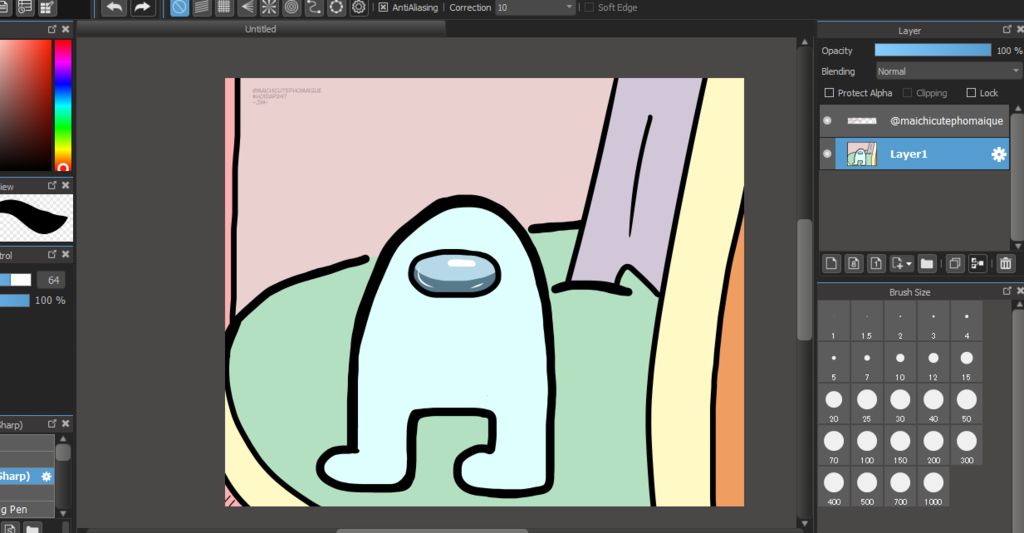Duplicate the selected layer
The image size is (1024, 533).
click(x=955, y=263)
